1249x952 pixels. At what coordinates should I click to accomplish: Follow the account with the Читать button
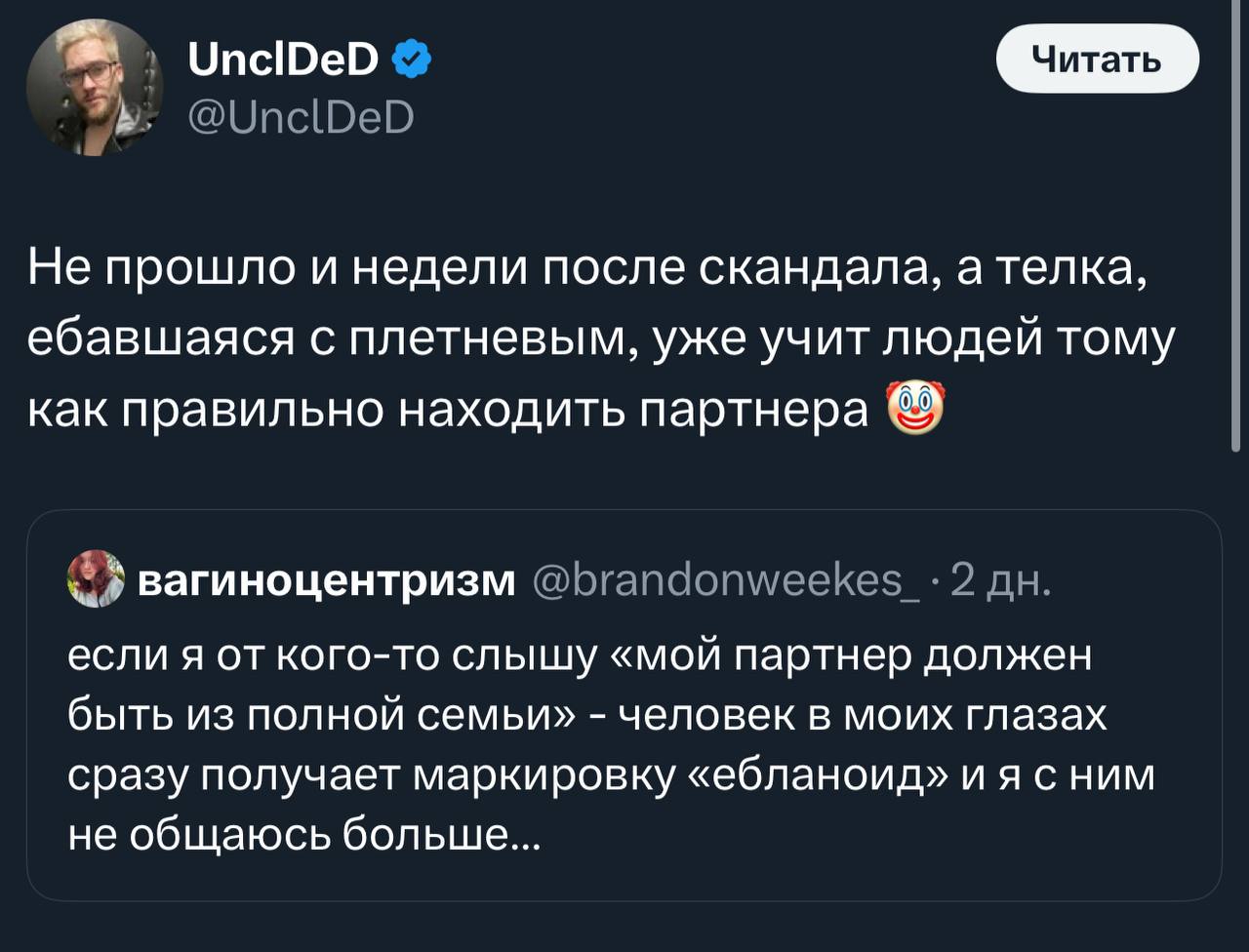coord(1097,59)
